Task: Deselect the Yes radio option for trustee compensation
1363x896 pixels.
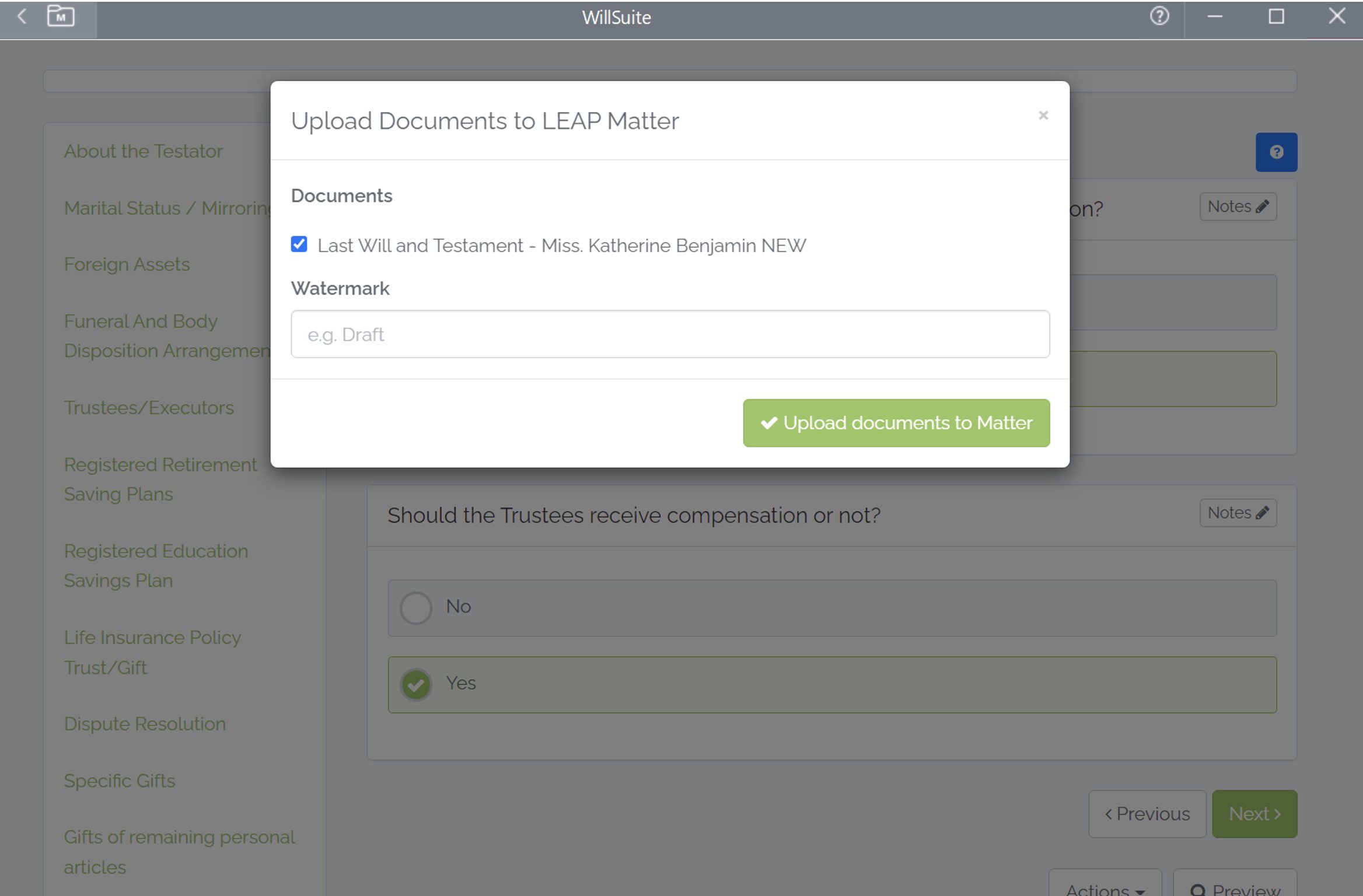Action: 415,684
